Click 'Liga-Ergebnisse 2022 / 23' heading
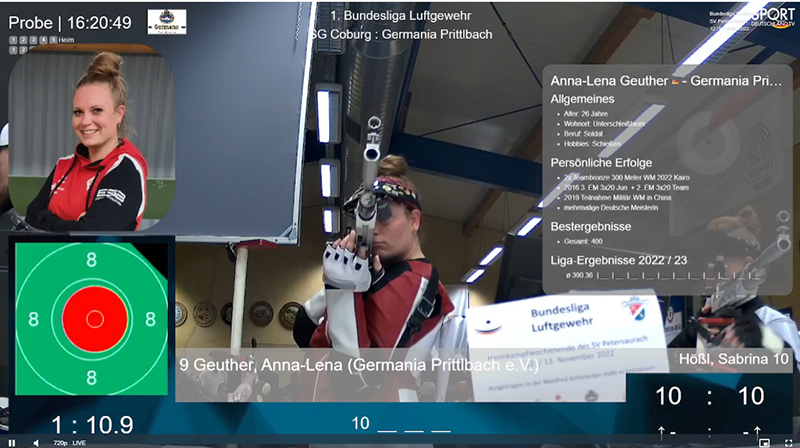Viewport: 800px width, 448px height. (x=618, y=260)
